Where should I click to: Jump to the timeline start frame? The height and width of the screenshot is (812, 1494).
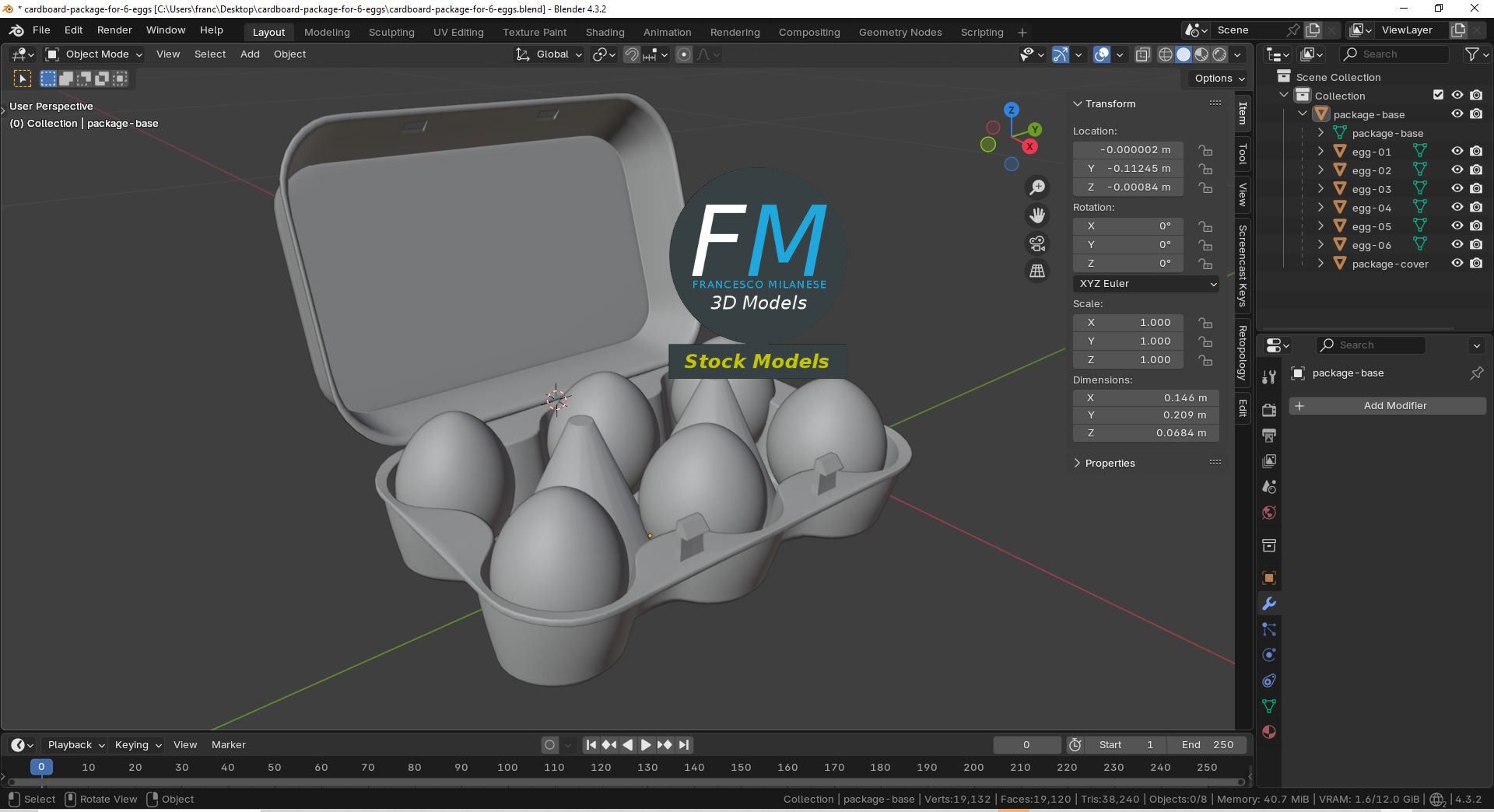591,745
